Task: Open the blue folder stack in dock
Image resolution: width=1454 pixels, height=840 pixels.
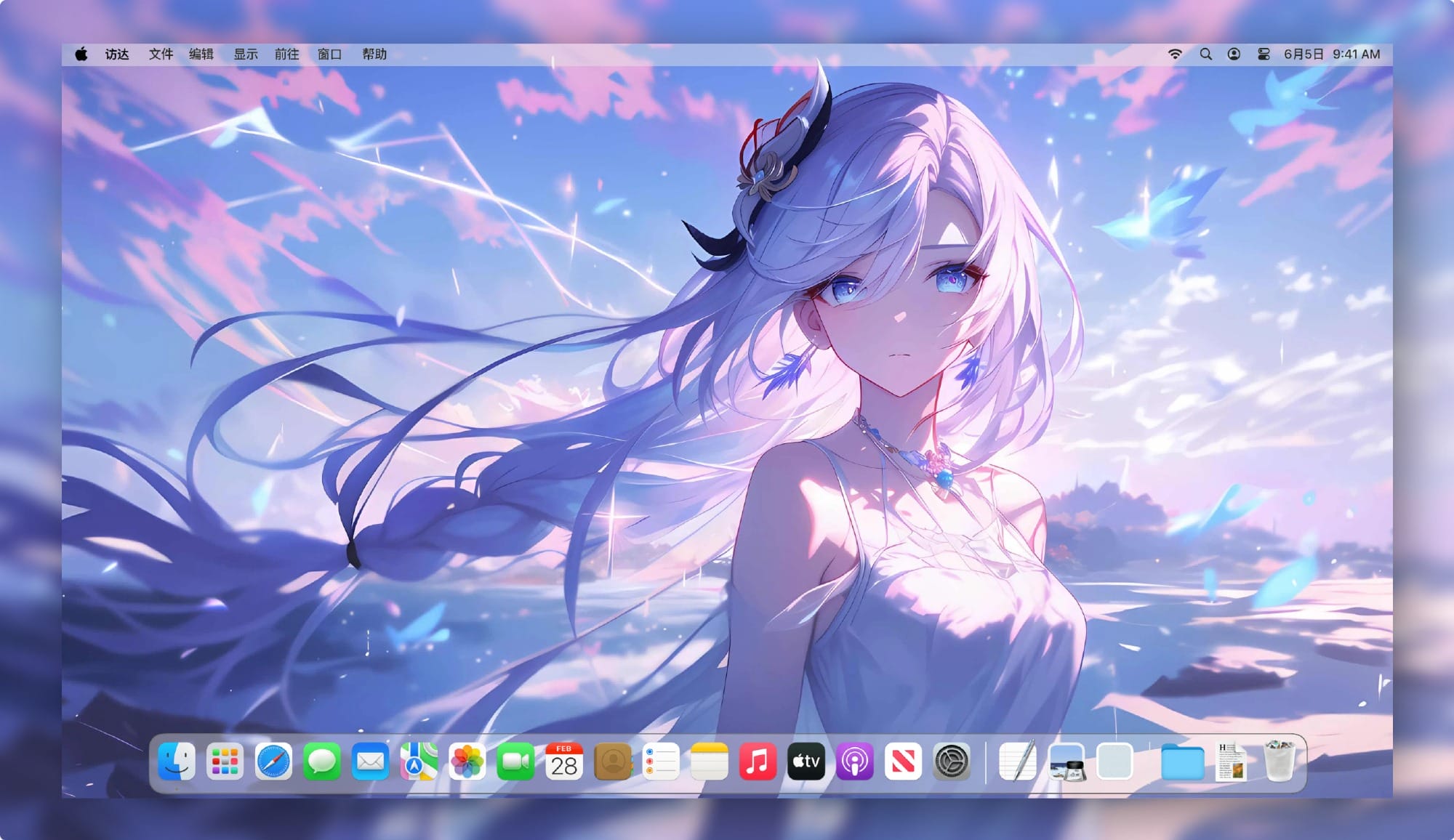Action: point(1182,762)
